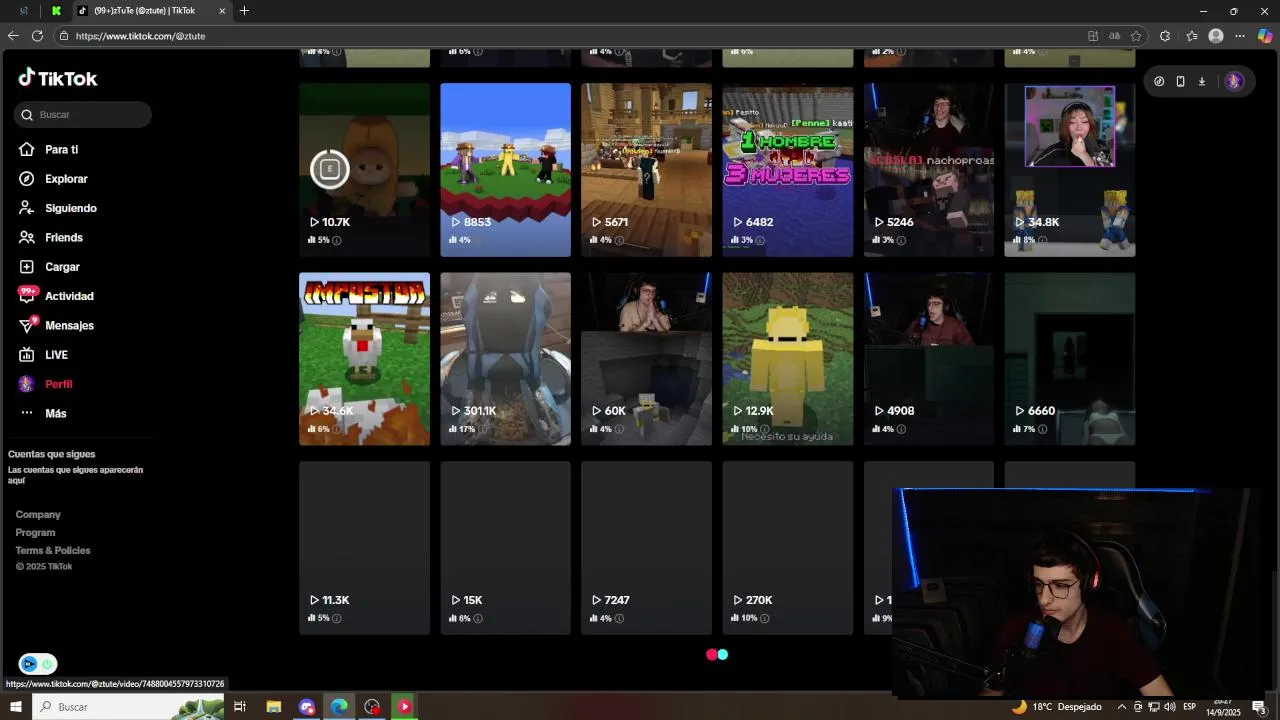The height and width of the screenshot is (720, 1280).
Task: Open the loading video with 11.3K views
Action: pos(364,548)
